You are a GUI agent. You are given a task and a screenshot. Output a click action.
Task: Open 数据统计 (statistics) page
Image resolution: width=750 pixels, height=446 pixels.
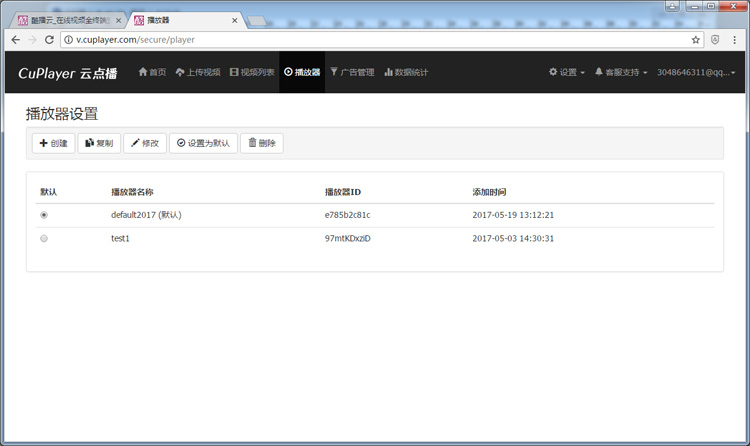[x=406, y=73]
